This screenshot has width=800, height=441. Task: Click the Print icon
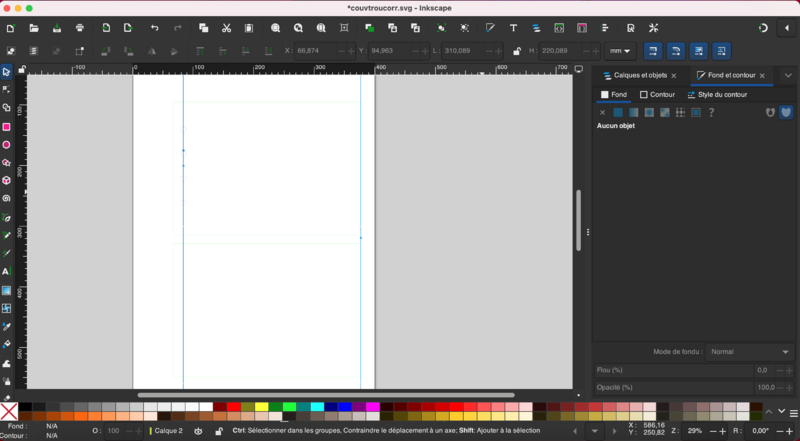point(80,28)
